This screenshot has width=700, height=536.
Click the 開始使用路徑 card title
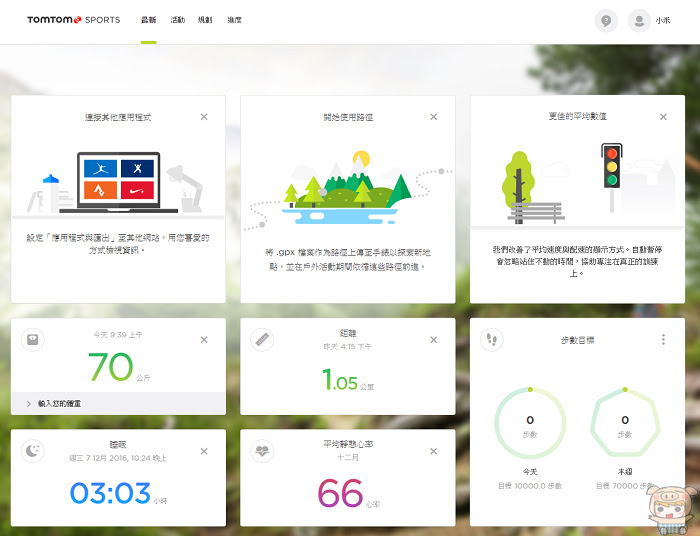(348, 117)
